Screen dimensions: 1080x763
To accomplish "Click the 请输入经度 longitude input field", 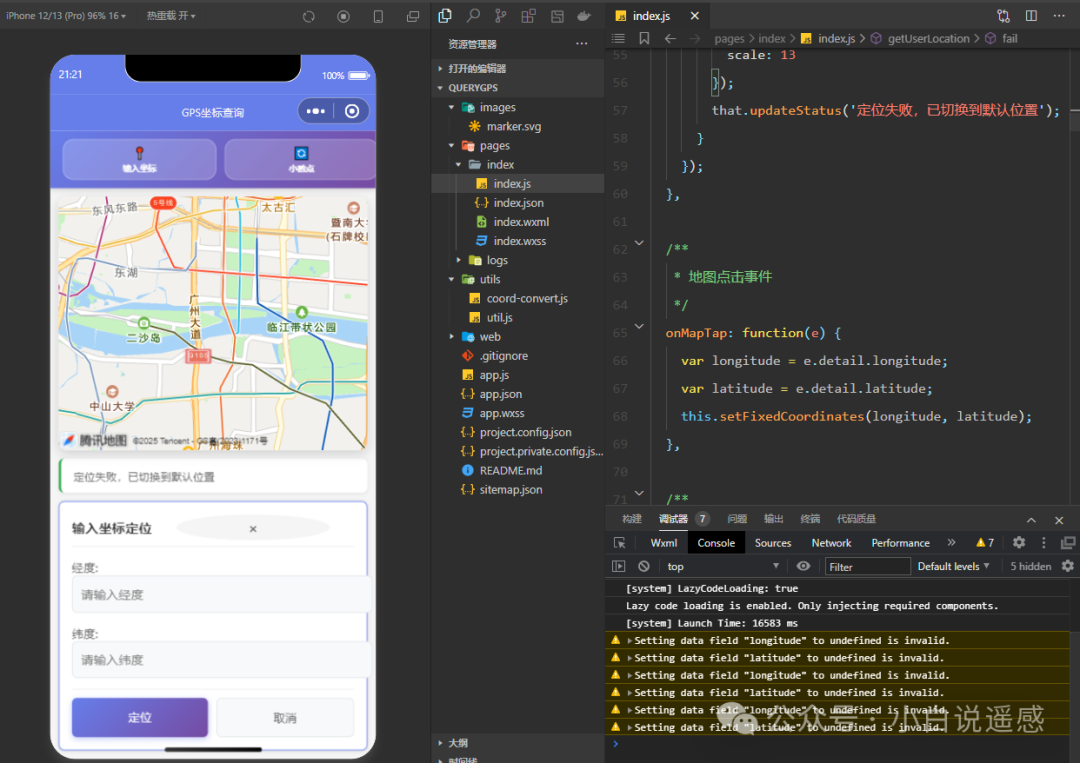I will pos(220,594).
